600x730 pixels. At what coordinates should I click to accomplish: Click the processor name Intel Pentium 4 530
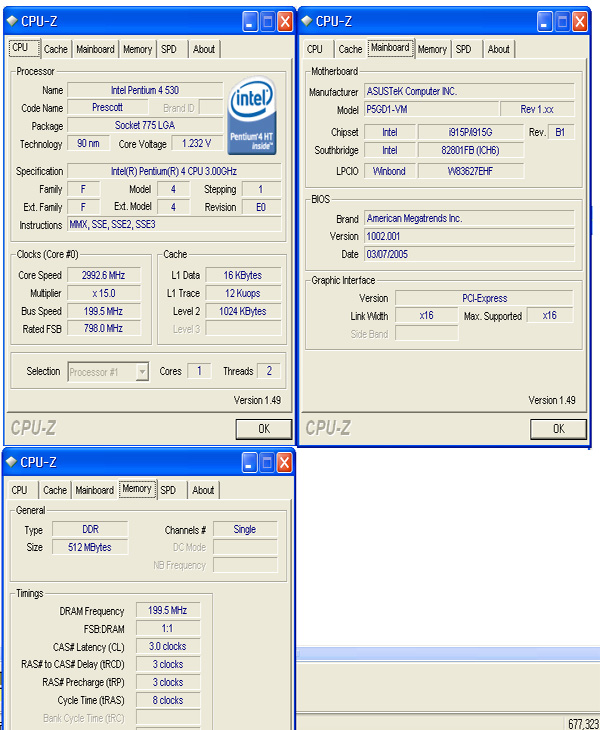click(x=145, y=90)
